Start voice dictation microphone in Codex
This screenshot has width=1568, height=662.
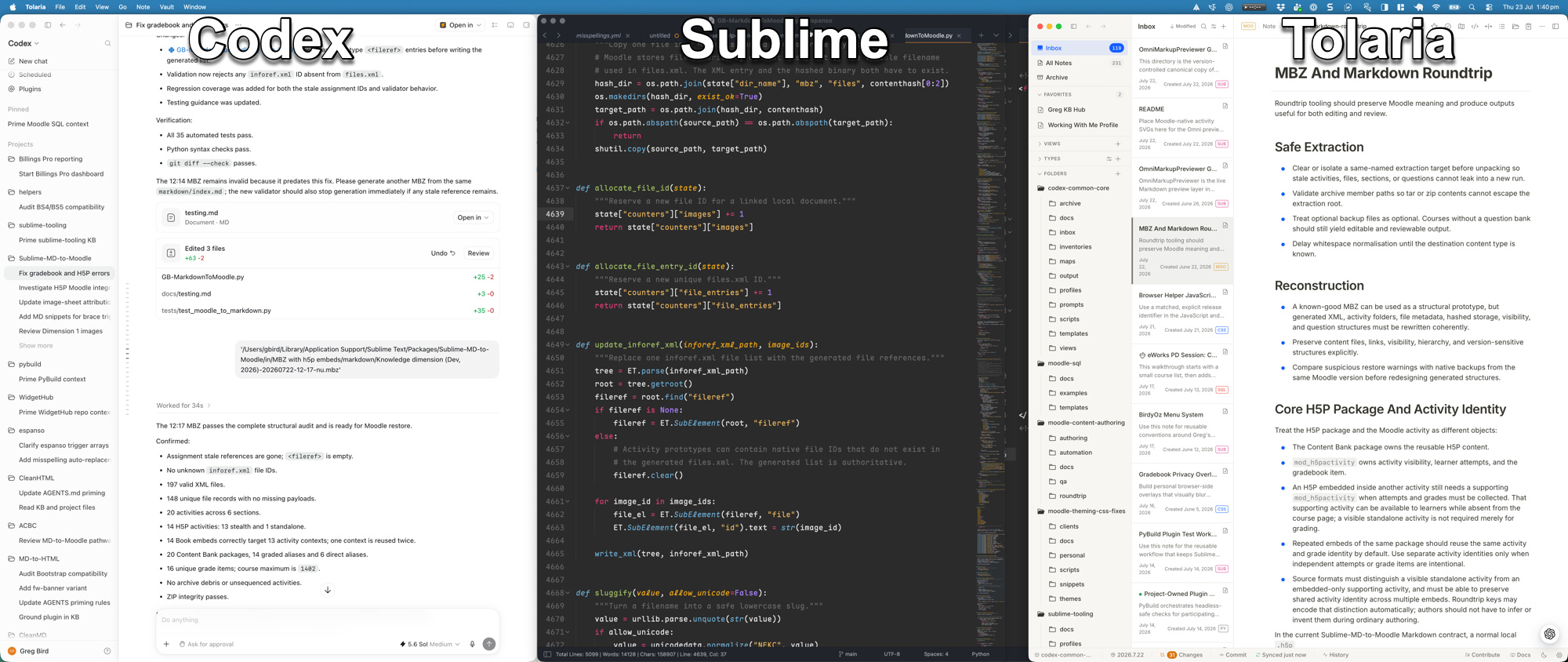[472, 644]
